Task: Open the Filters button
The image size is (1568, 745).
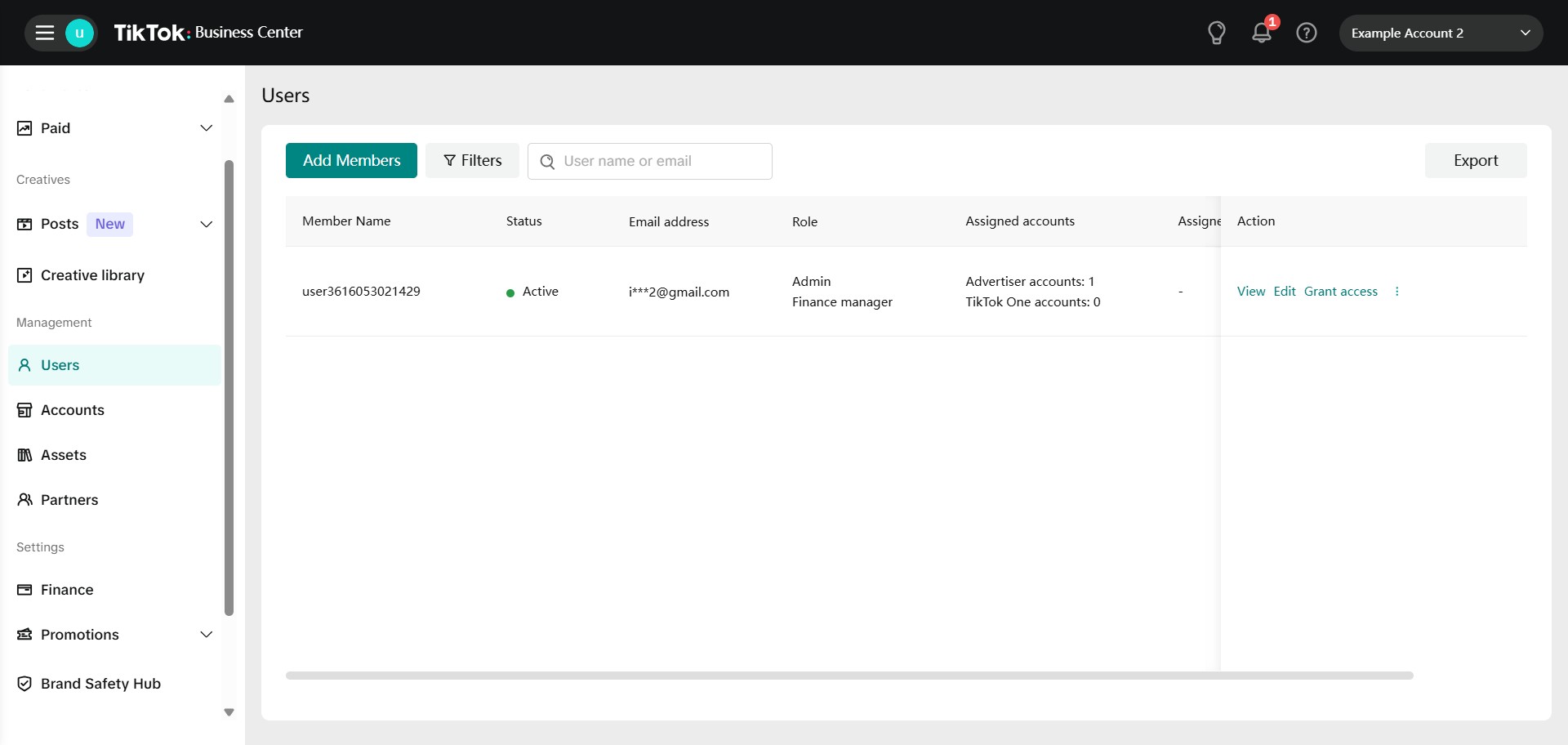Action: pos(472,160)
